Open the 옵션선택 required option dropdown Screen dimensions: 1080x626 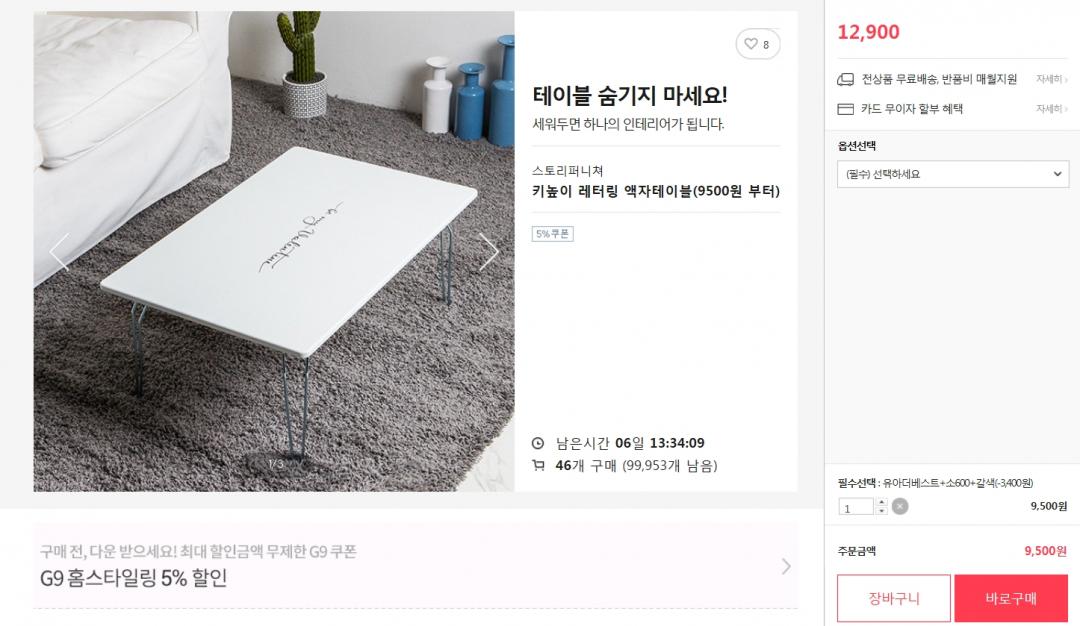953,174
